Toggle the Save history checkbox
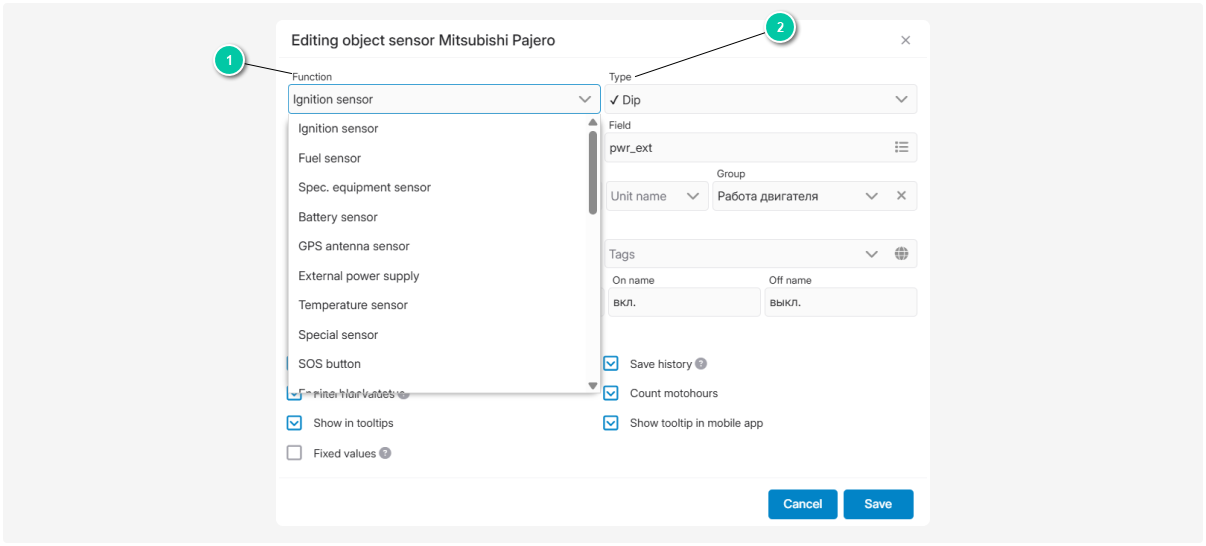1206x546 pixels. [x=611, y=364]
